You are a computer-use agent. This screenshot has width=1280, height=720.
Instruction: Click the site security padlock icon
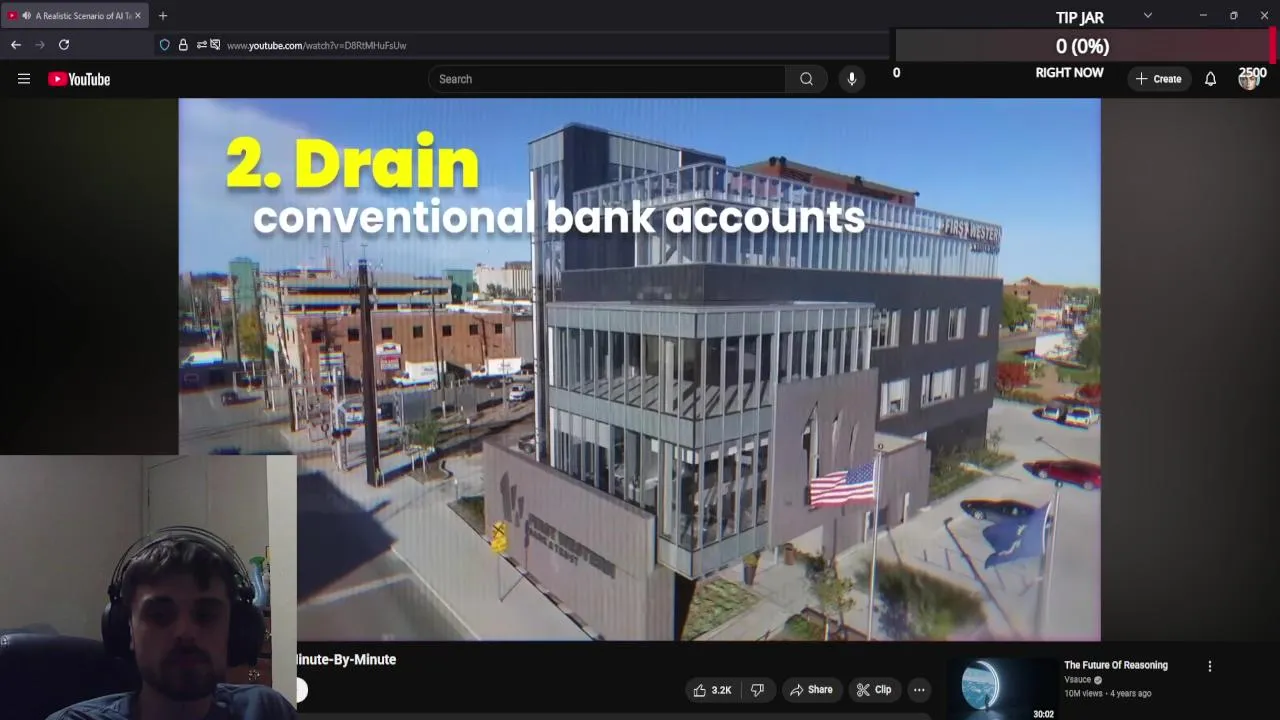tap(183, 45)
